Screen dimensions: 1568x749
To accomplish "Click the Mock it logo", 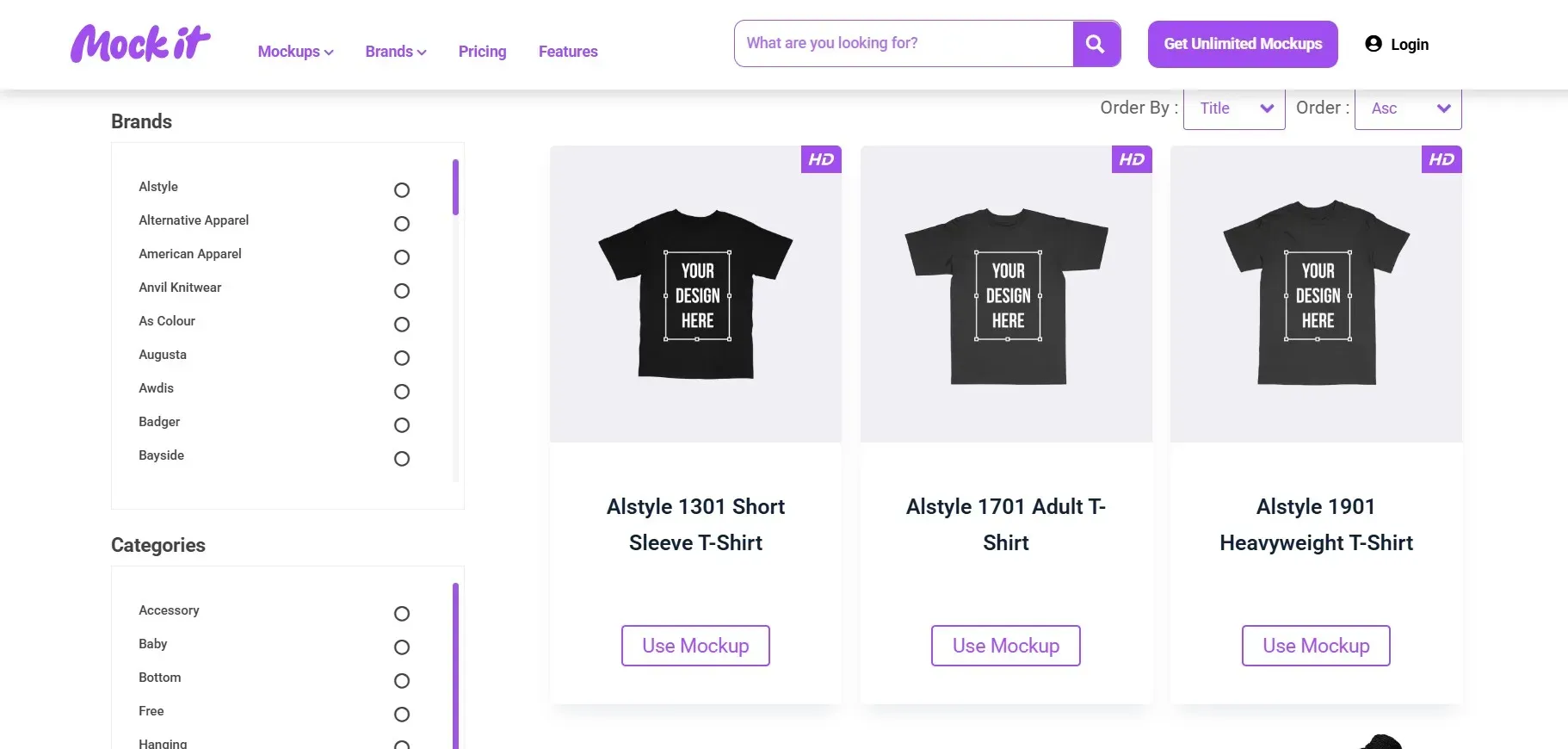I will click(140, 44).
